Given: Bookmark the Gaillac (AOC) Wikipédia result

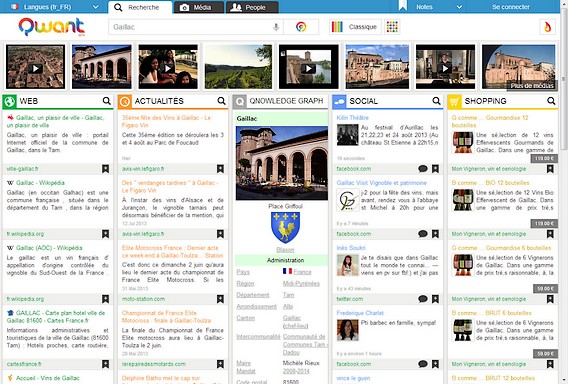Looking at the screenshot, I should tap(105, 299).
